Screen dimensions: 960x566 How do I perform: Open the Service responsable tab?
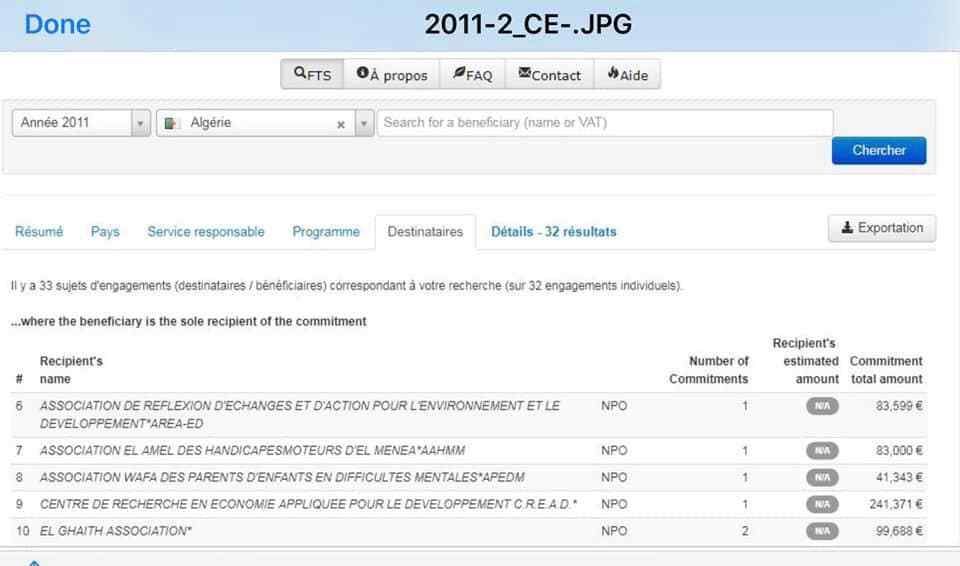[x=206, y=232]
